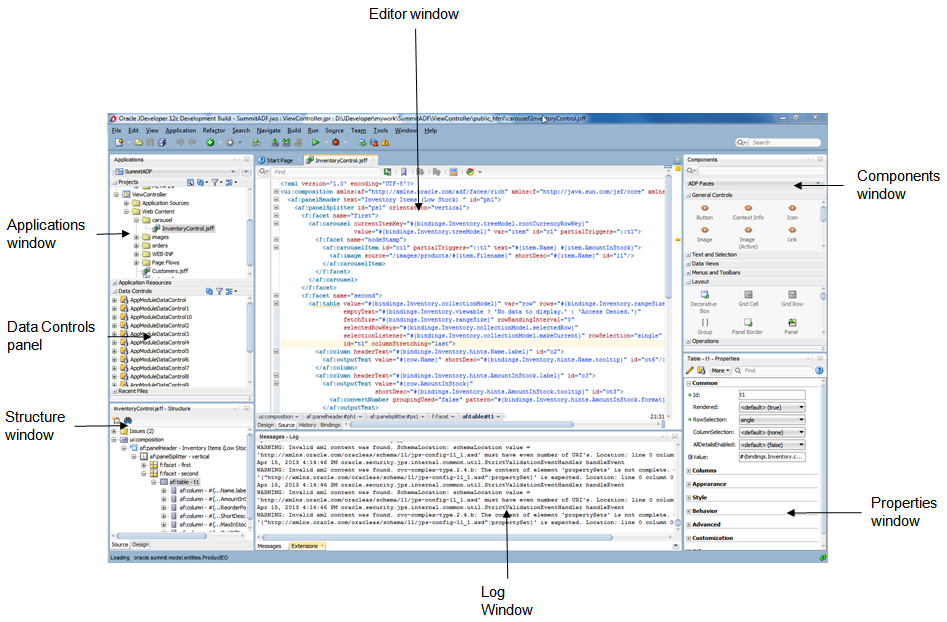
Task: Click the binoculars icon in Structure window
Action: point(128,420)
